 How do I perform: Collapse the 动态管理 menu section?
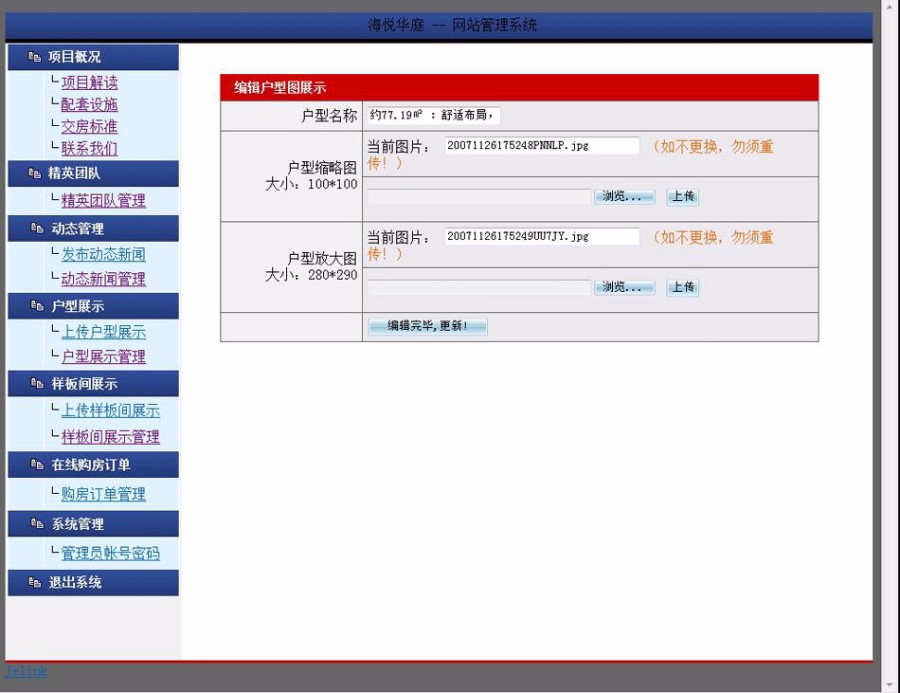pos(93,229)
